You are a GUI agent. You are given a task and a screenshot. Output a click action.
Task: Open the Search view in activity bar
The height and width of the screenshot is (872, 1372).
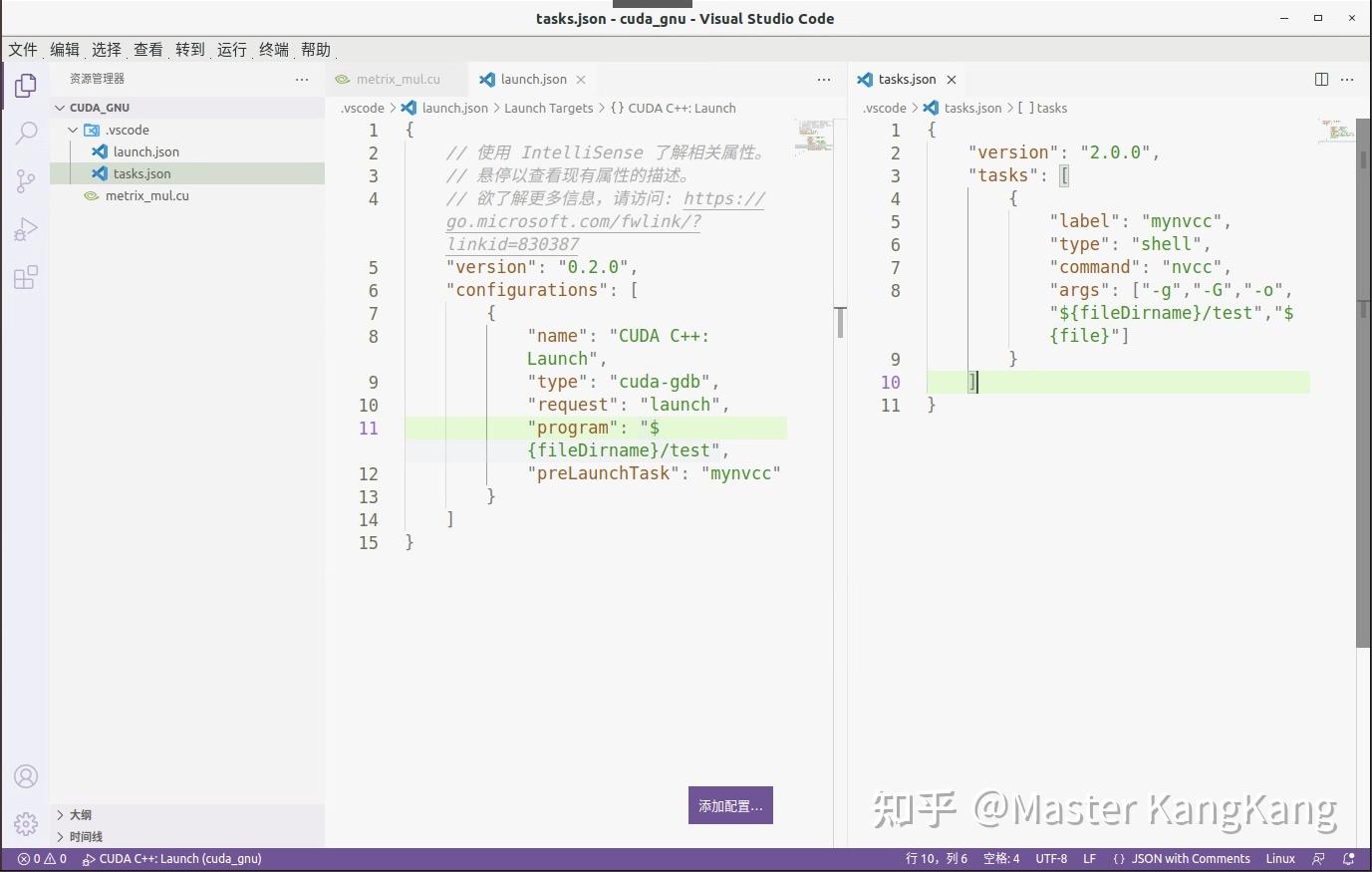pyautogui.click(x=26, y=133)
